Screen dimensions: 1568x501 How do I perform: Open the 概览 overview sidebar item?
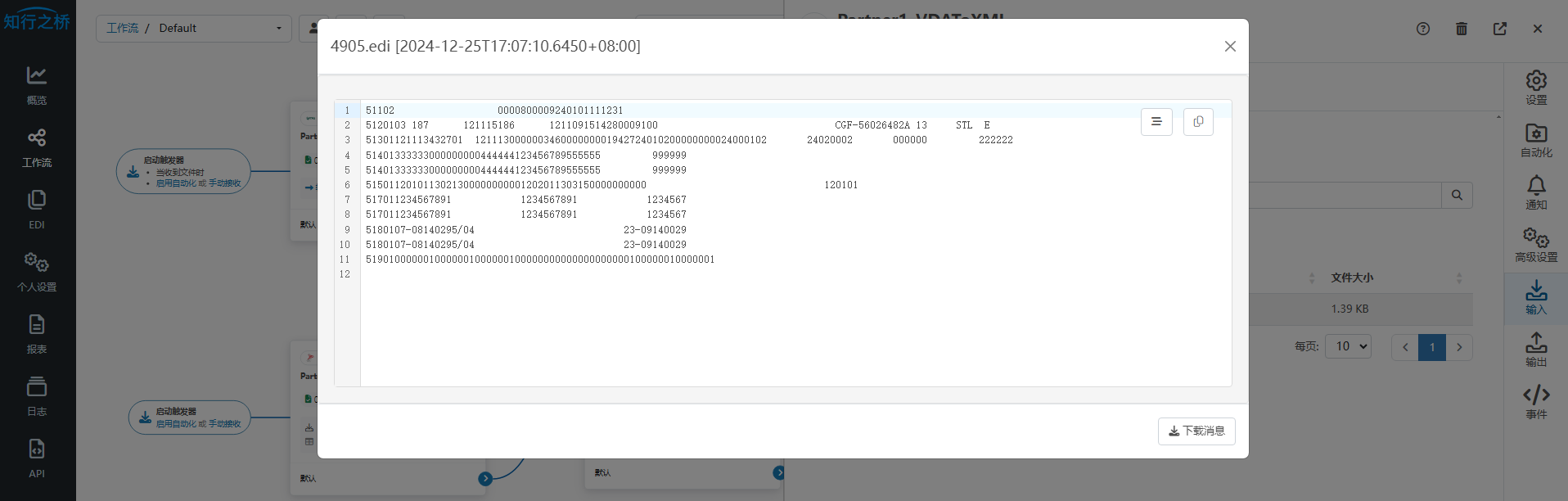click(x=37, y=85)
